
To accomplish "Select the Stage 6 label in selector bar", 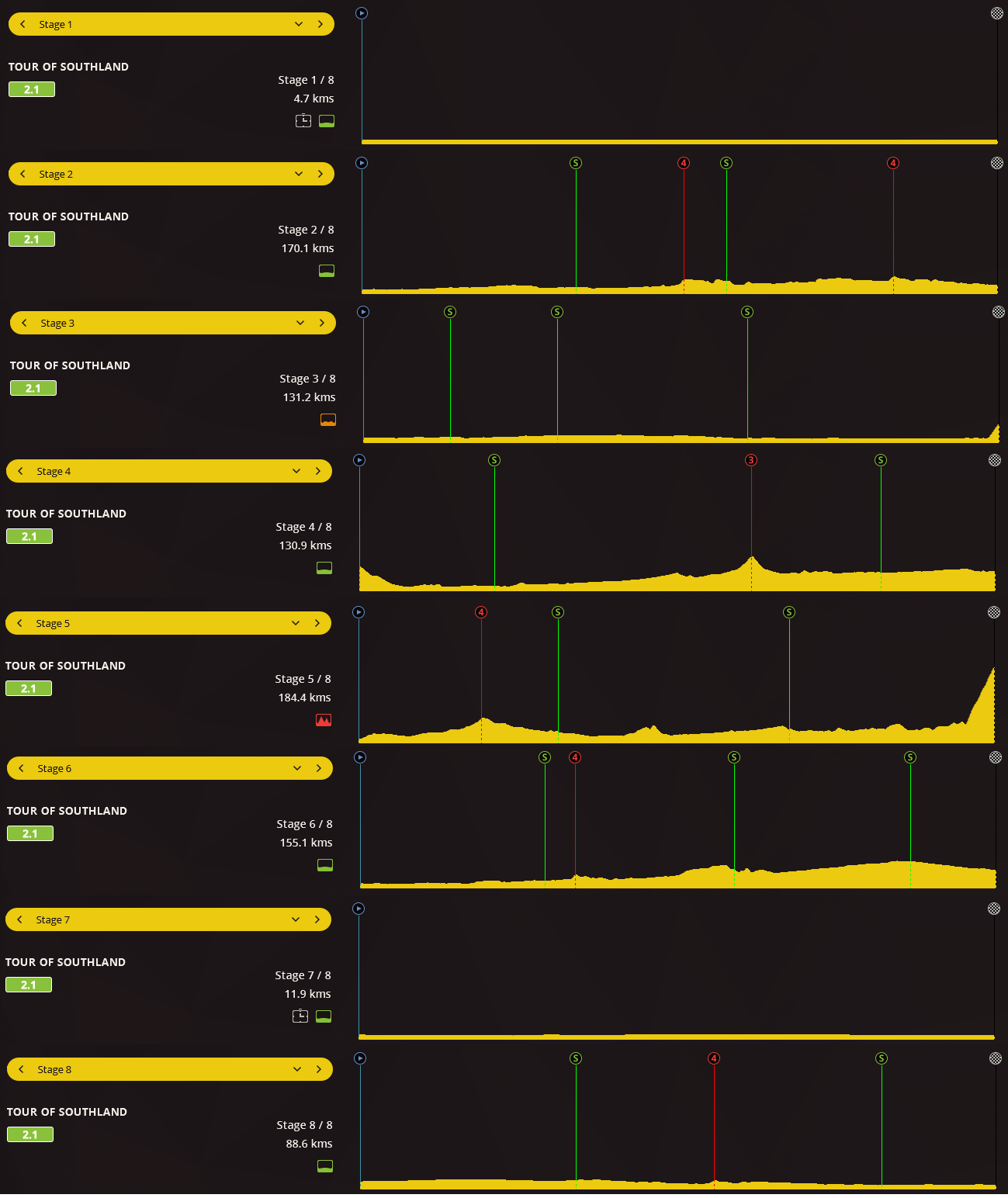I will 54,768.
